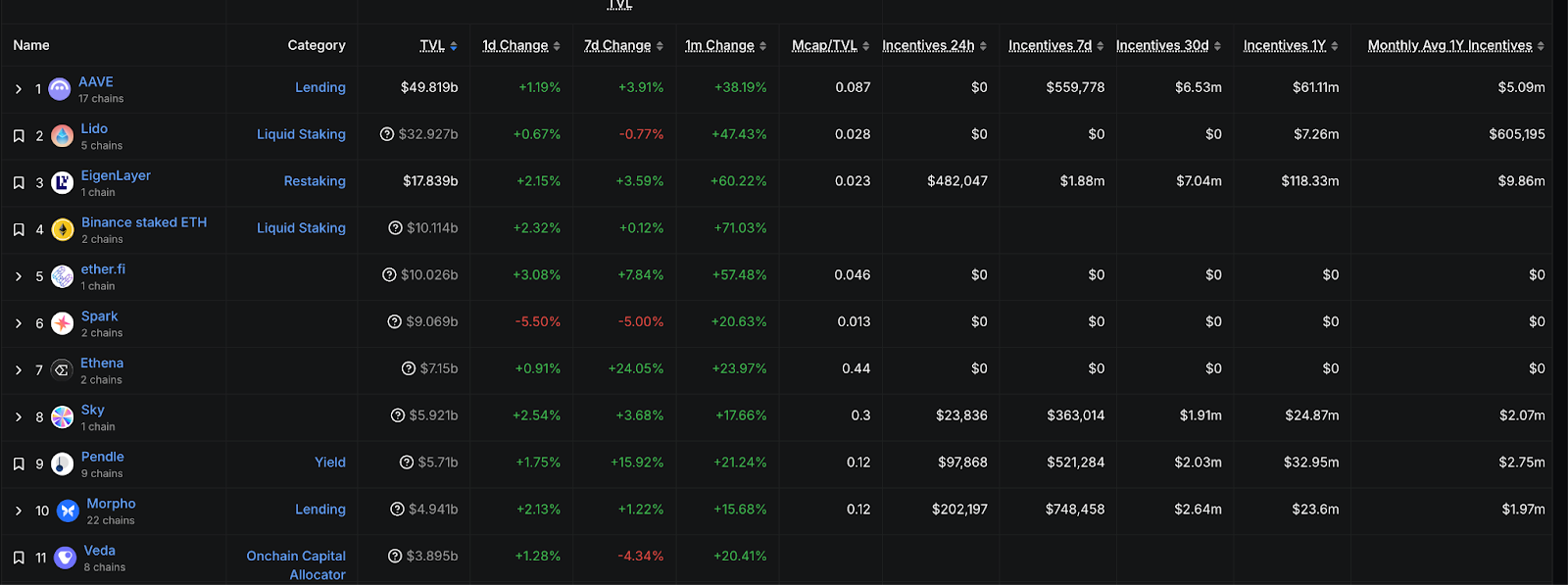The height and width of the screenshot is (585, 1568).
Task: Sort by Incentives 7d column header
Action: (1056, 46)
